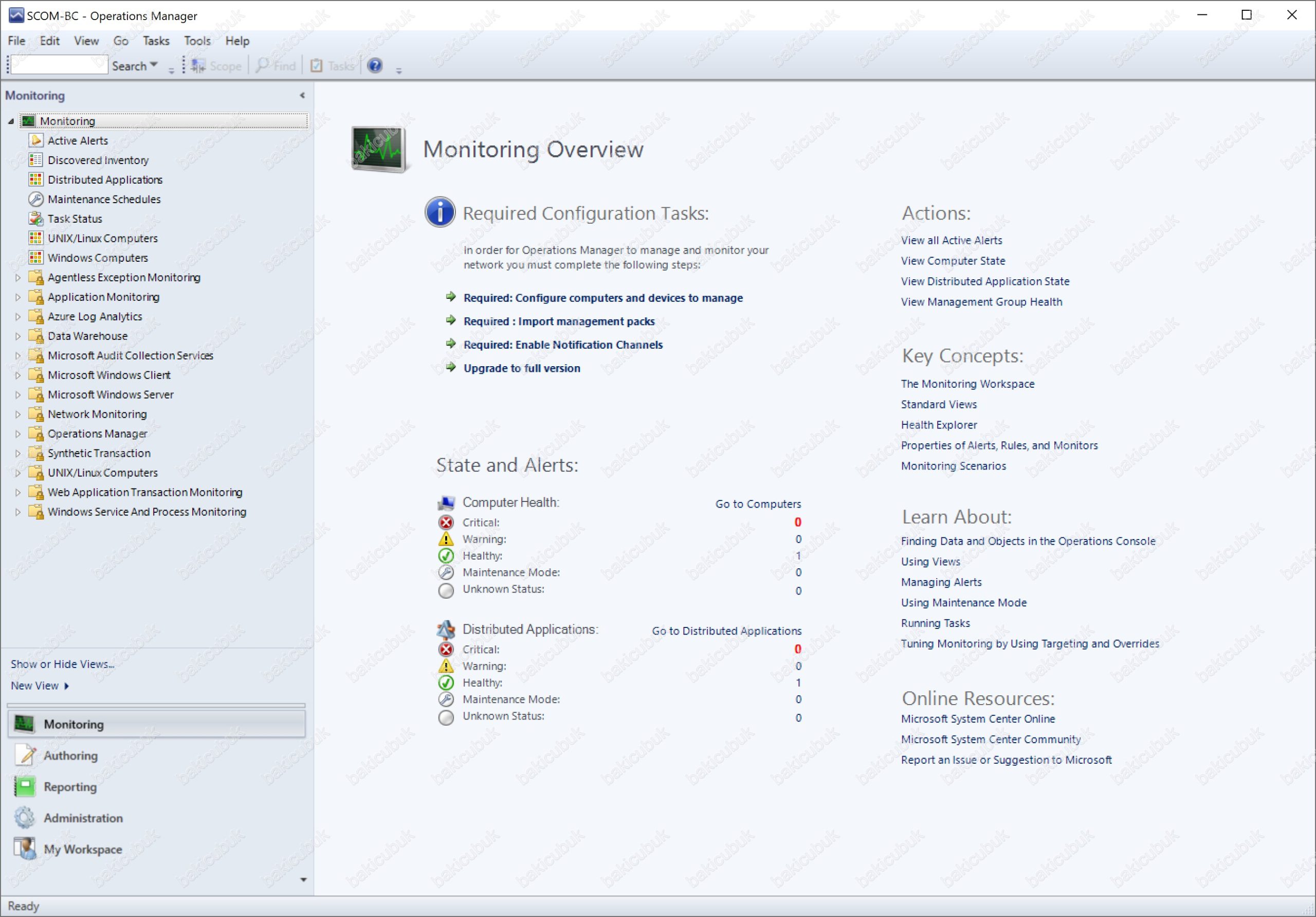Expand the Network Monitoring folder
Screen dimensions: 1316x917
coord(18,414)
